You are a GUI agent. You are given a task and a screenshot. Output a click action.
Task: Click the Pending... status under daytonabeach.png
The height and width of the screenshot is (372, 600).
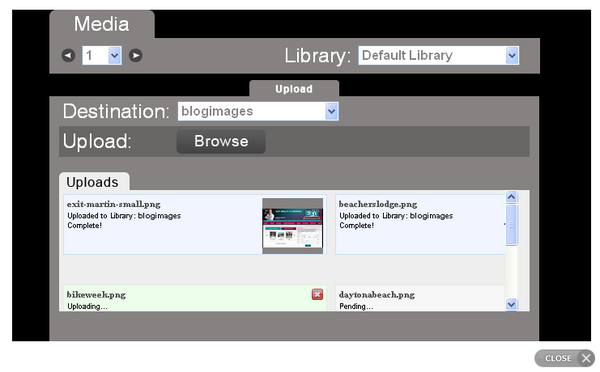(356, 306)
